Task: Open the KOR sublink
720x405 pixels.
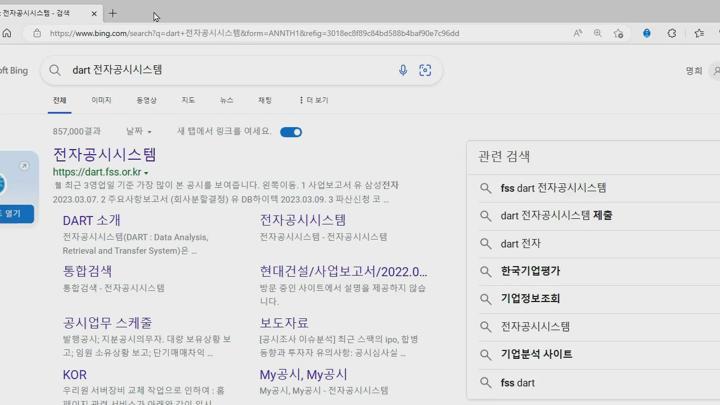Action: tap(74, 375)
